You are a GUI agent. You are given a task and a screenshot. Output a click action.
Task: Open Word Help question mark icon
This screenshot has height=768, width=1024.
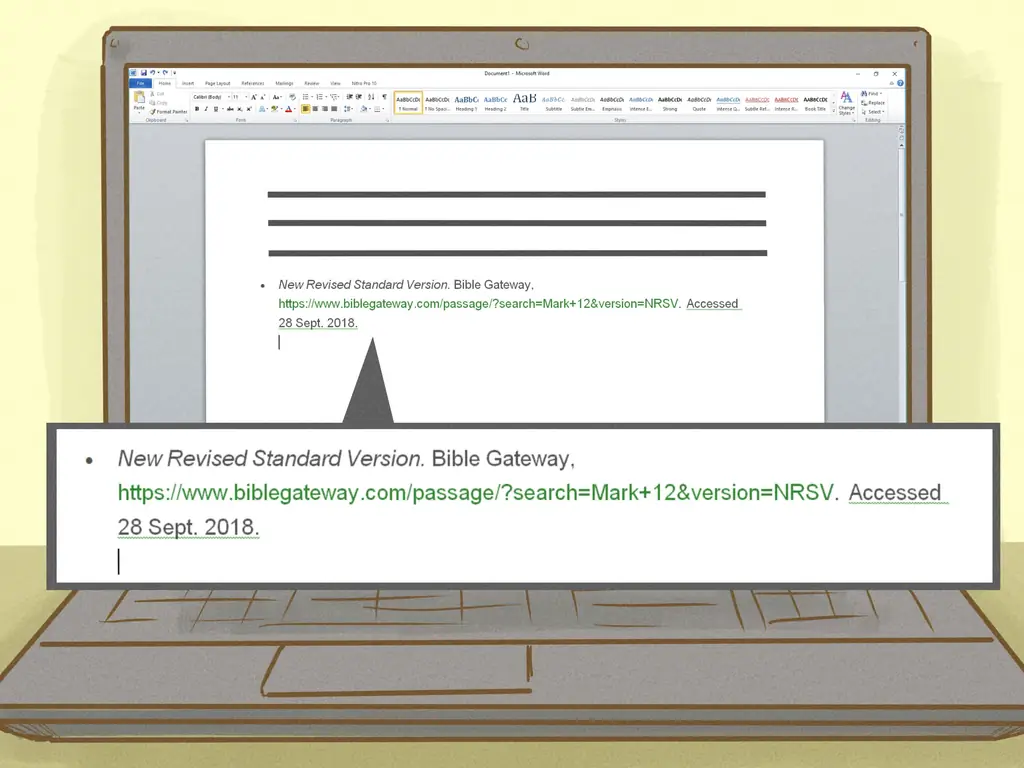tap(900, 83)
